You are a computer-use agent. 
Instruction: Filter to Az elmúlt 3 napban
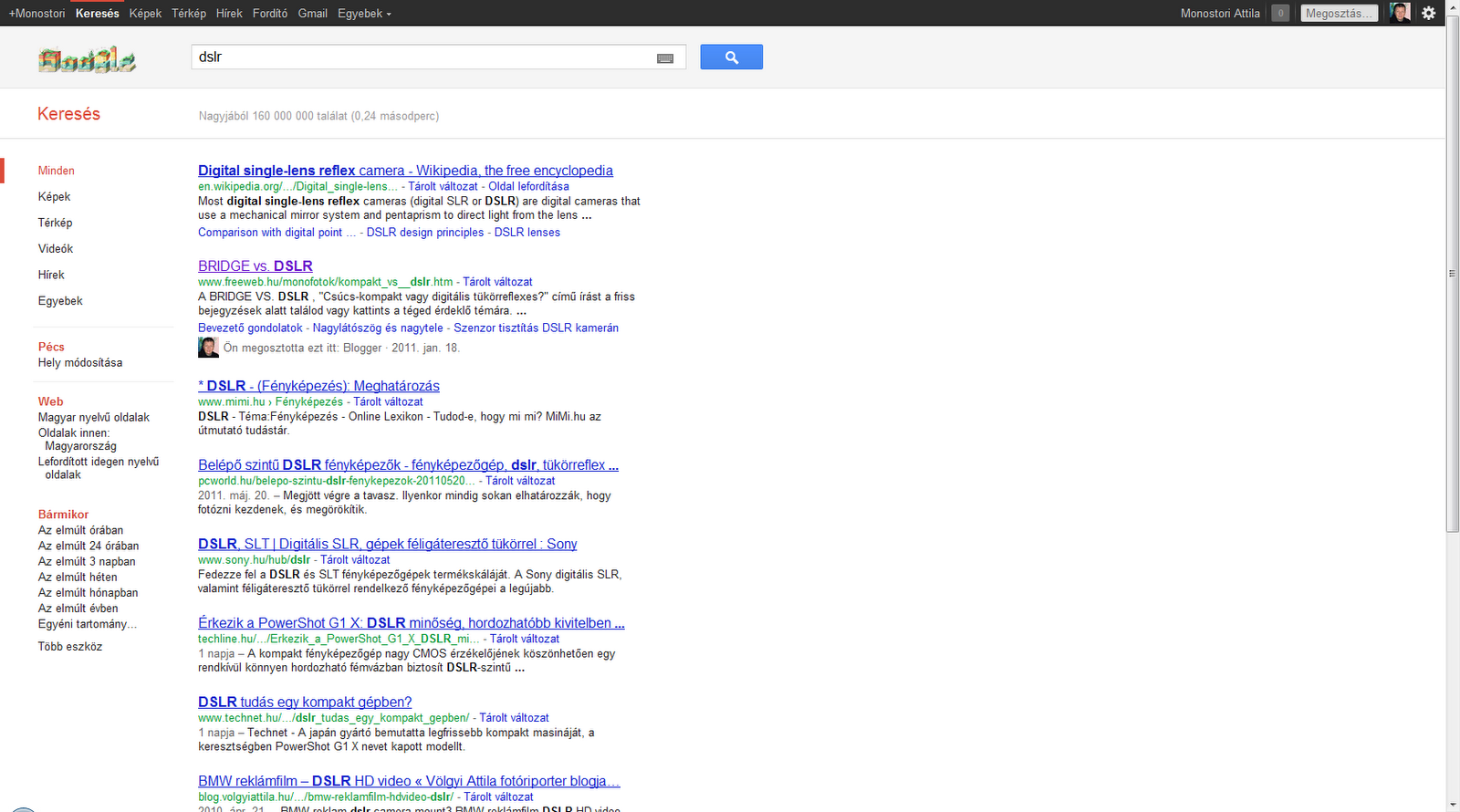coord(87,561)
